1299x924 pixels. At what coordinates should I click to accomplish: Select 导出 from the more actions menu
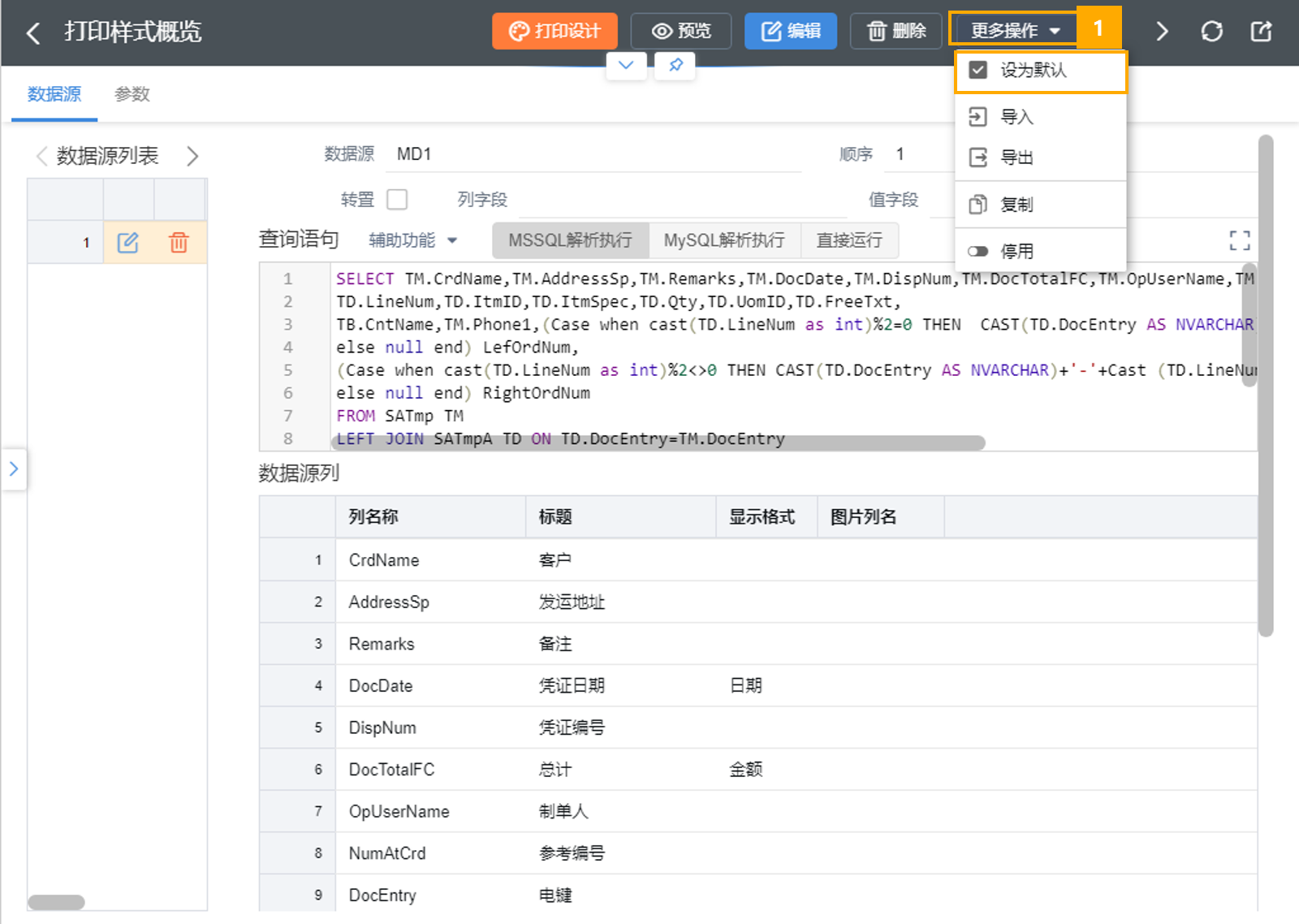pos(1040,158)
